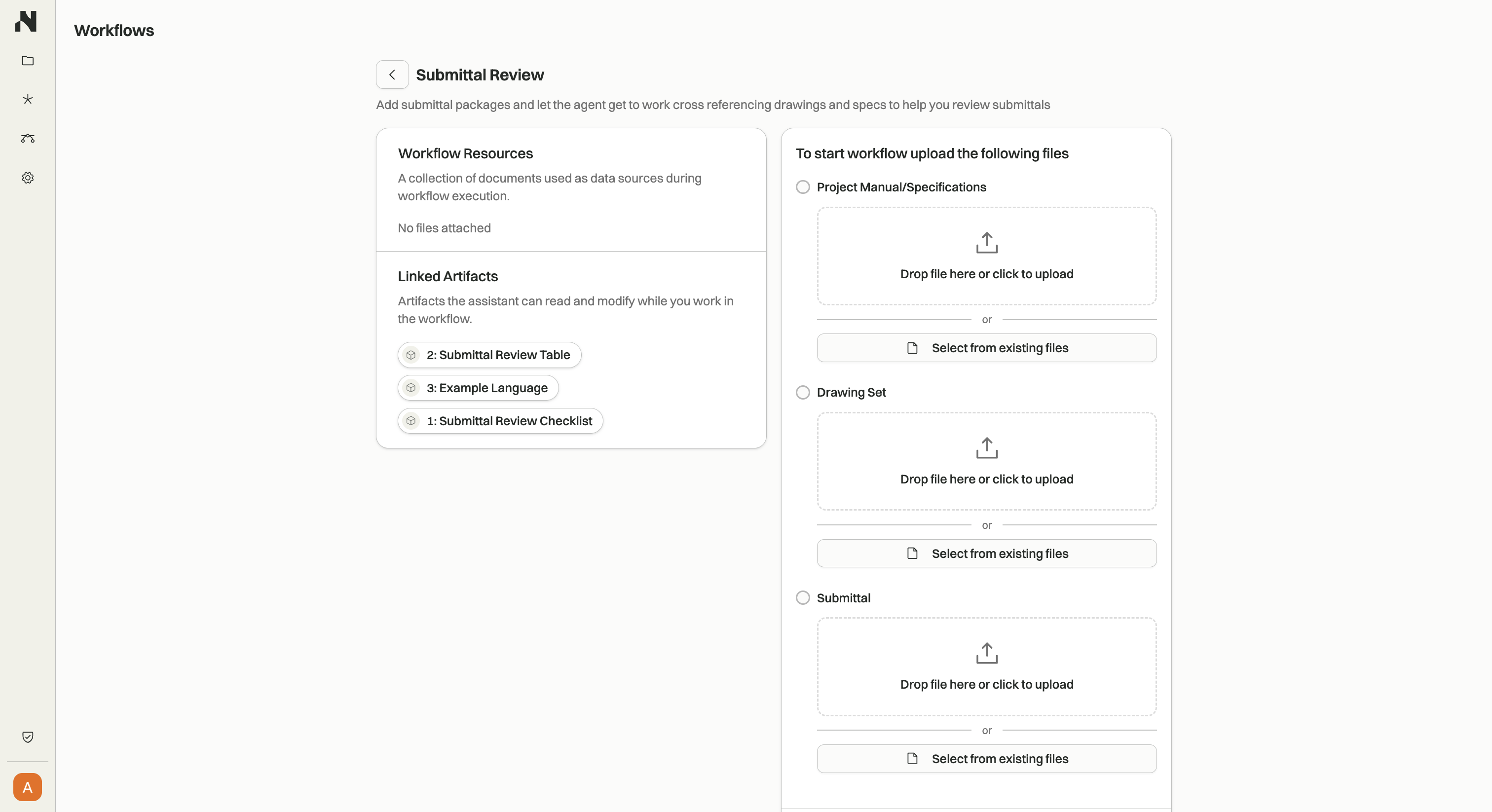1492x812 pixels.
Task: Select the Drawing Set radio button
Action: [x=802, y=392]
